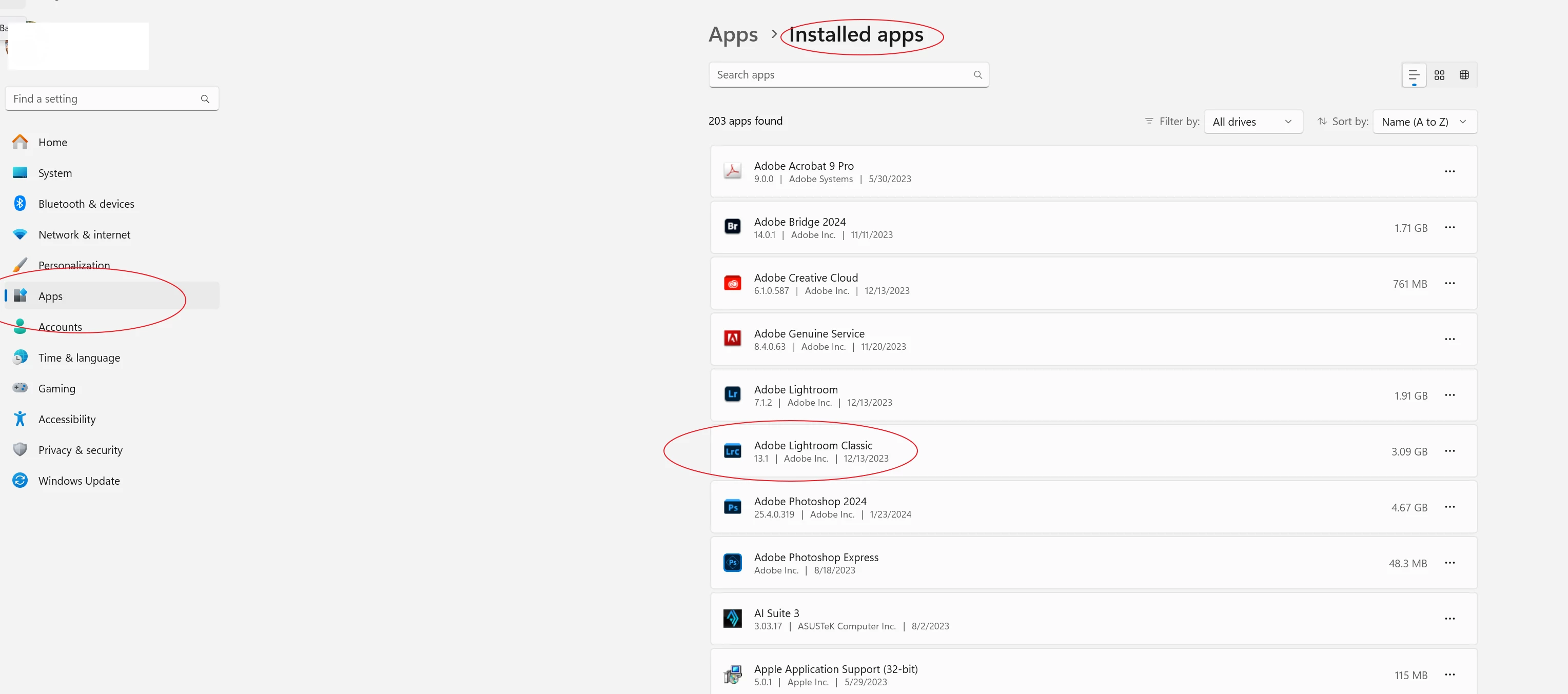Screen dimensions: 1568x694
Task: Click the Apps breadcrumb link
Action: click(733, 35)
